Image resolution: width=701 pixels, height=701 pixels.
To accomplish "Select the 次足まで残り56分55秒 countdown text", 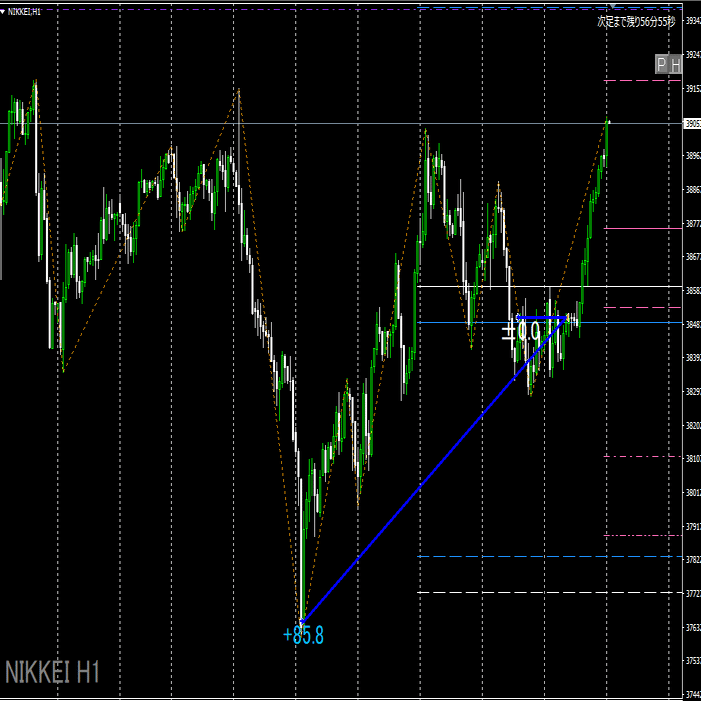I will [636, 21].
